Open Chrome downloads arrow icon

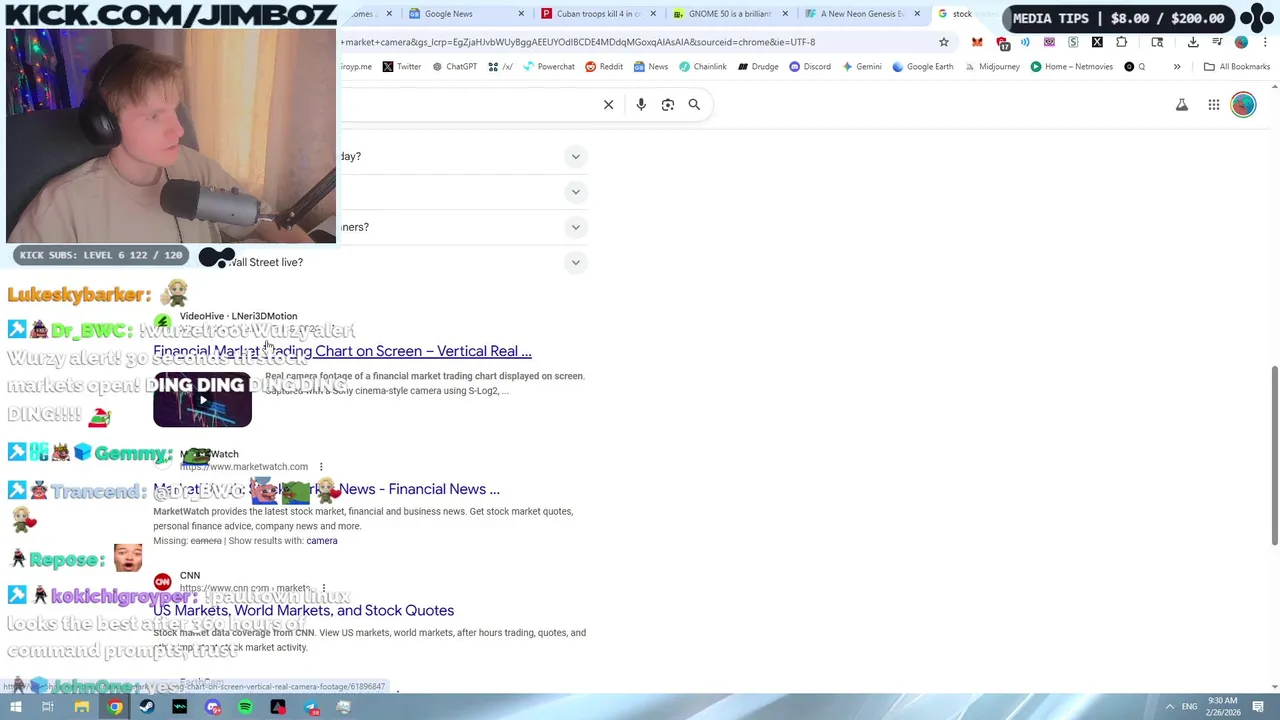click(x=1193, y=42)
